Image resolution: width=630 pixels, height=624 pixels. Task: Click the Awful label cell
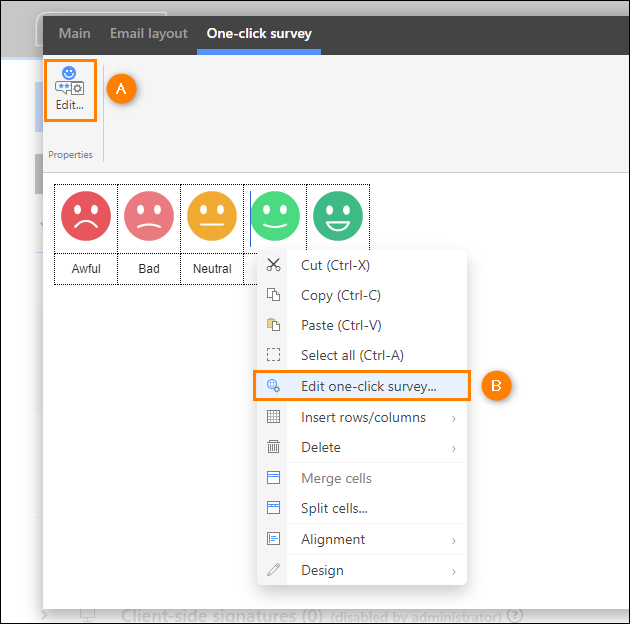[86, 269]
